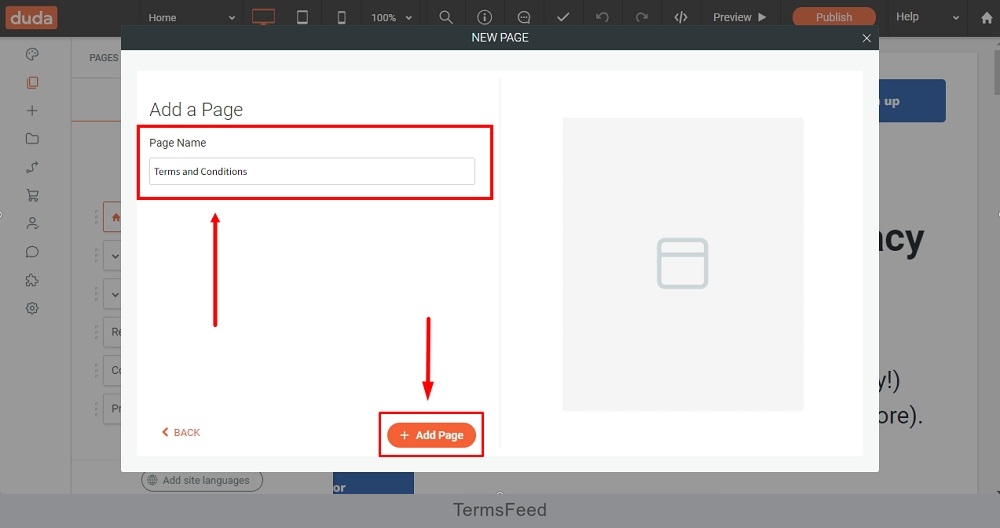Viewport: 1000px width, 528px height.
Task: Click the Page Name input field
Action: [312, 172]
